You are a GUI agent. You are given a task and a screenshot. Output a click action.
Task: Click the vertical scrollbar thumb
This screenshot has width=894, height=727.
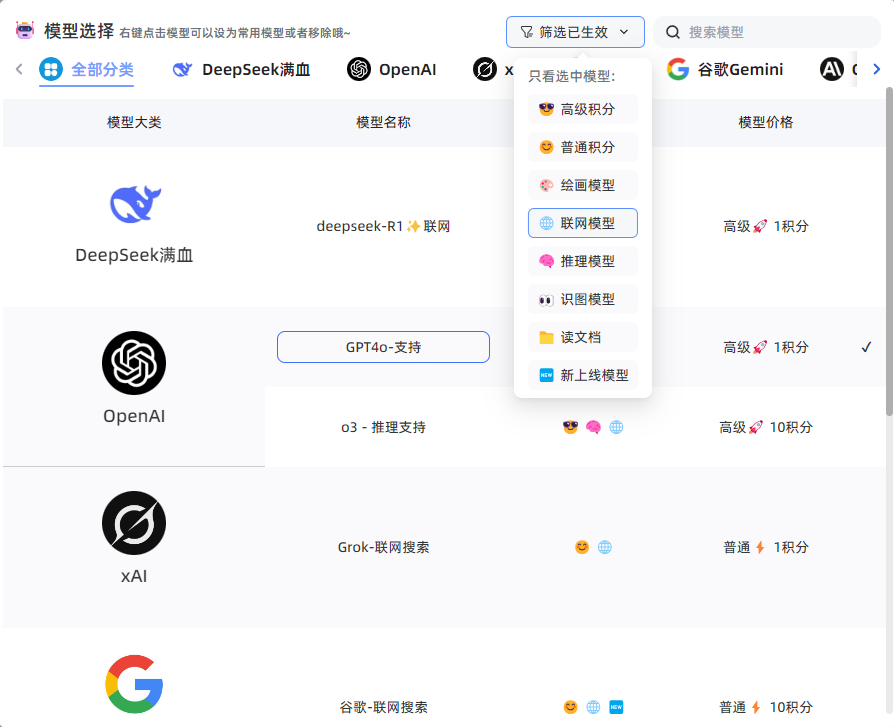tap(889, 251)
